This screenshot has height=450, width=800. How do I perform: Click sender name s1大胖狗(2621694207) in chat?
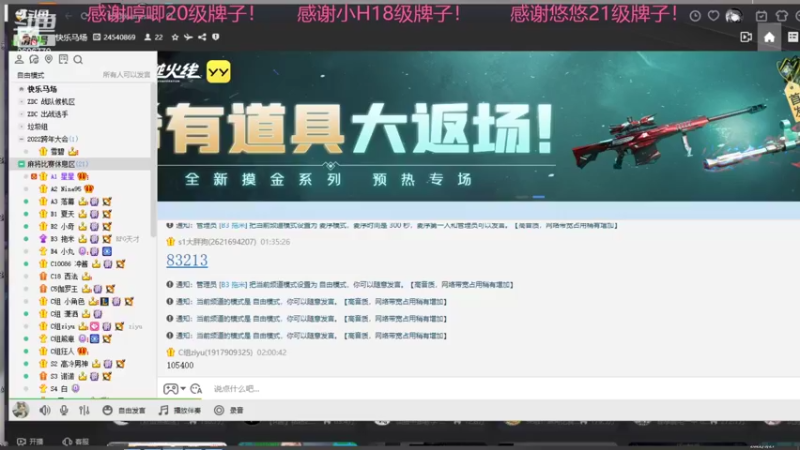(216, 242)
